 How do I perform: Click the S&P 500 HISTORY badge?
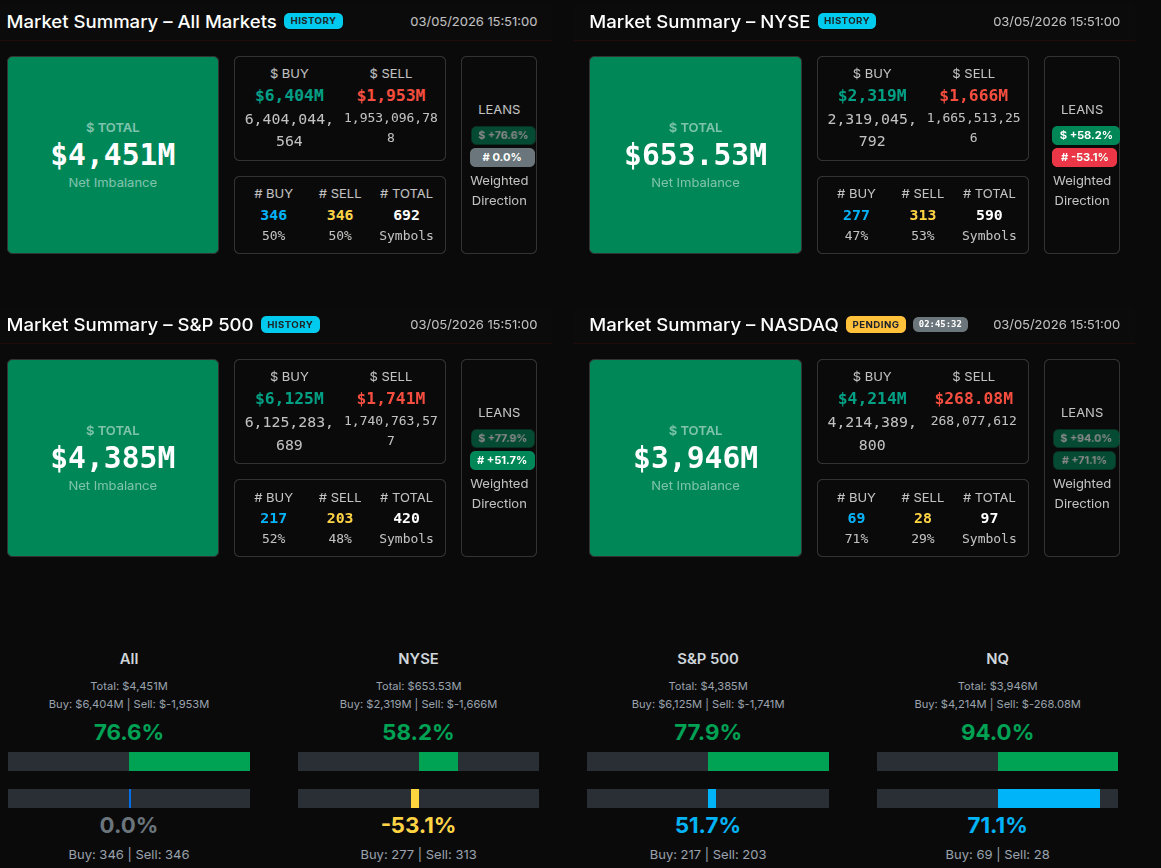(290, 324)
